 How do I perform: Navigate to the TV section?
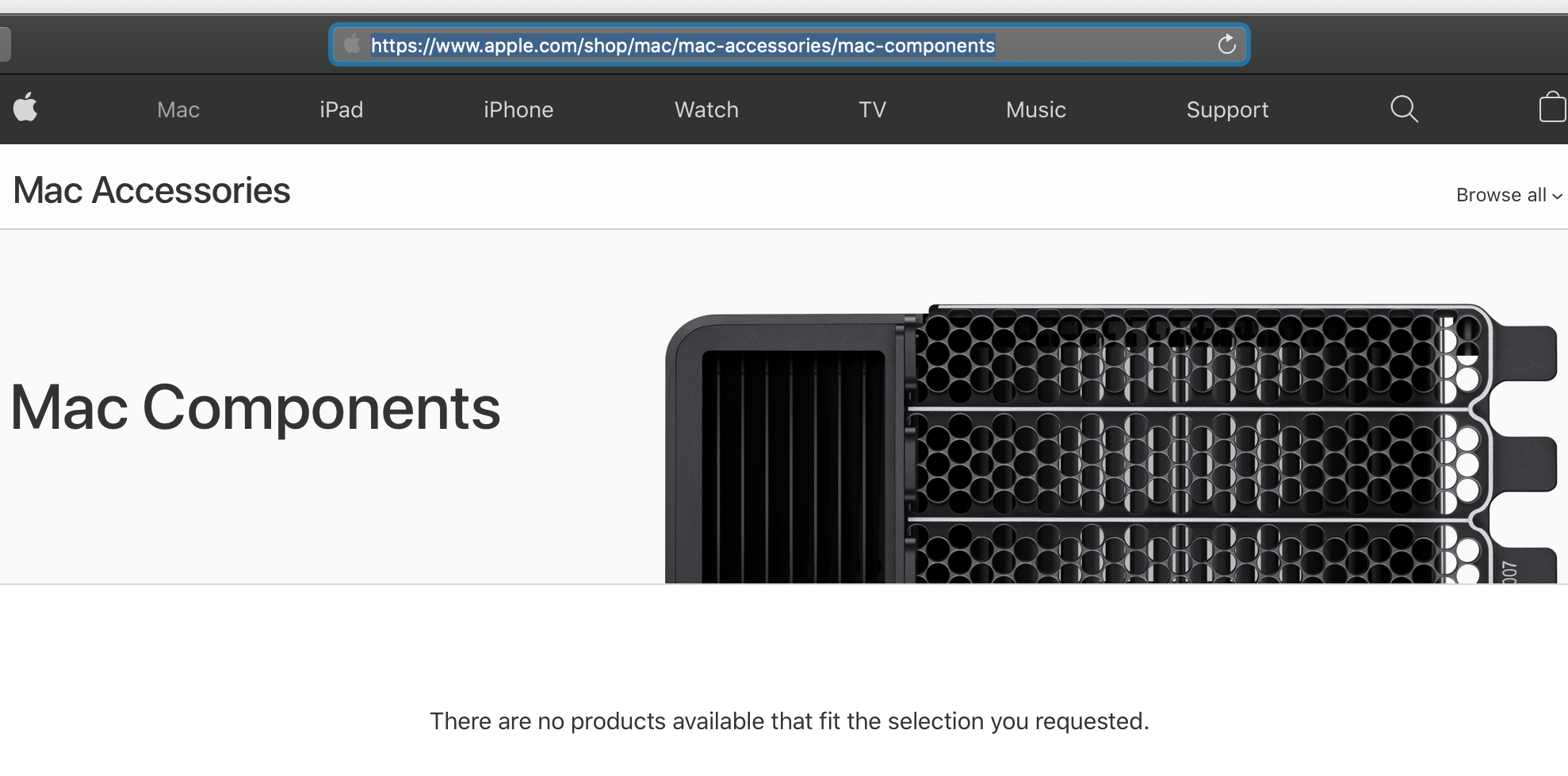tap(872, 109)
